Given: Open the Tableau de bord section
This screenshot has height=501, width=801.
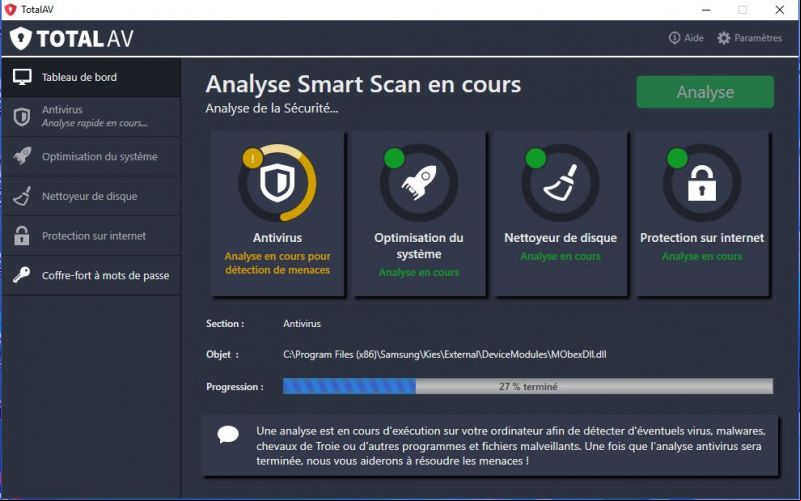Looking at the screenshot, I should tap(91, 77).
